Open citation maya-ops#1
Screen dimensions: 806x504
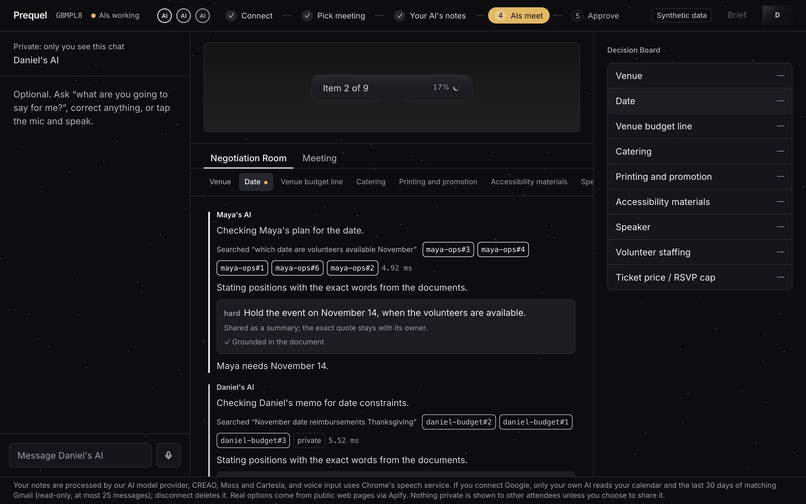(x=242, y=268)
